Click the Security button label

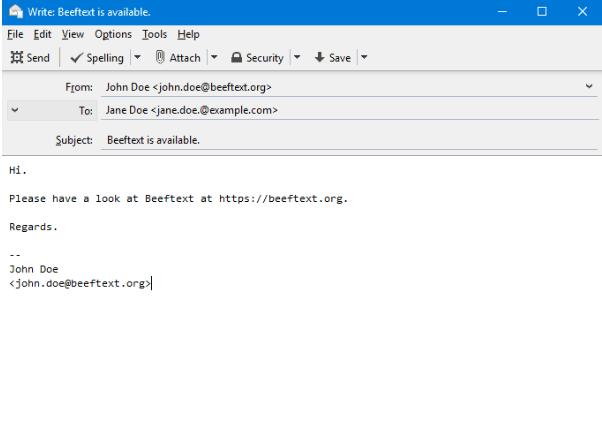click(x=265, y=58)
